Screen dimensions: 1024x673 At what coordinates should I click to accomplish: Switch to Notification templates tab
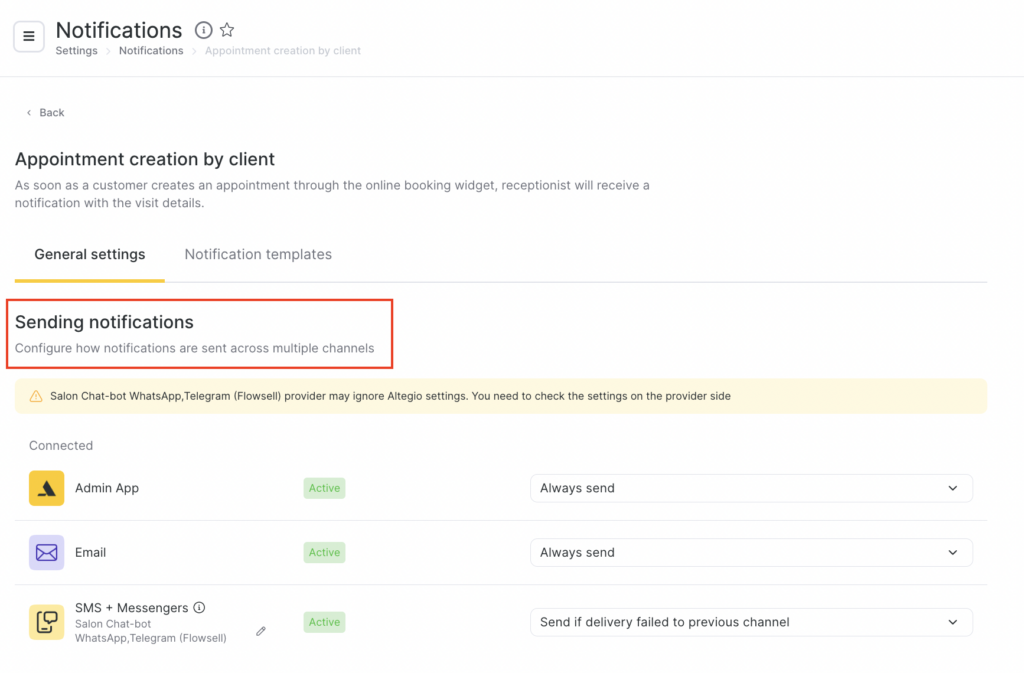coord(258,254)
